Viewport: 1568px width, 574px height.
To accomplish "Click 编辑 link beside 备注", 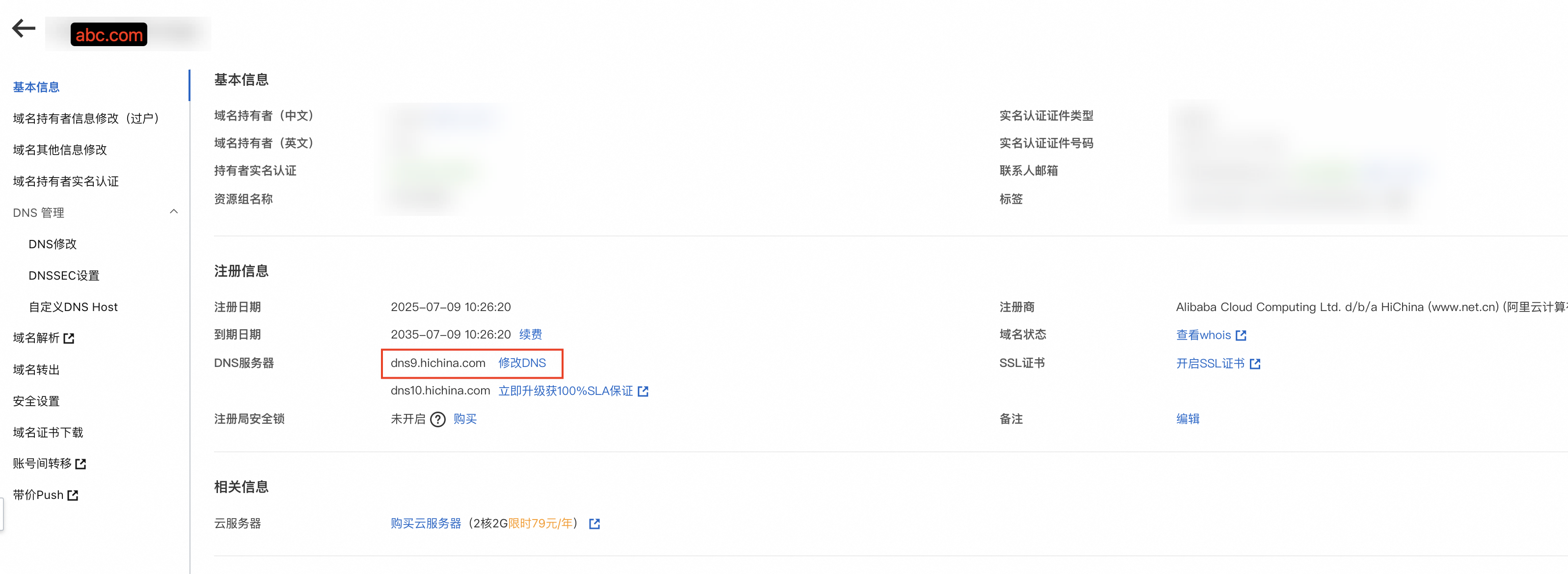I will tap(1188, 419).
